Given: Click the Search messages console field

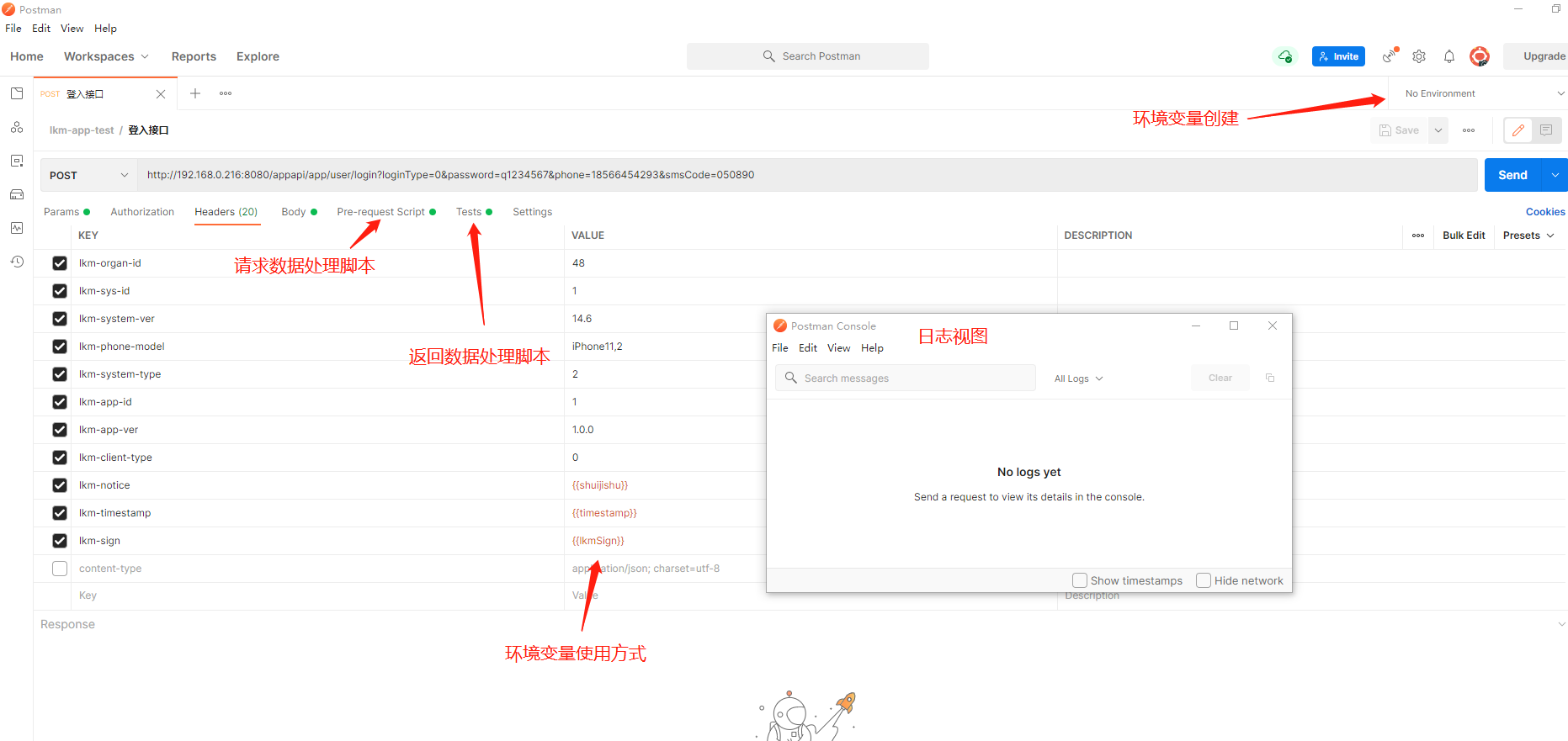Looking at the screenshot, I should 906,378.
